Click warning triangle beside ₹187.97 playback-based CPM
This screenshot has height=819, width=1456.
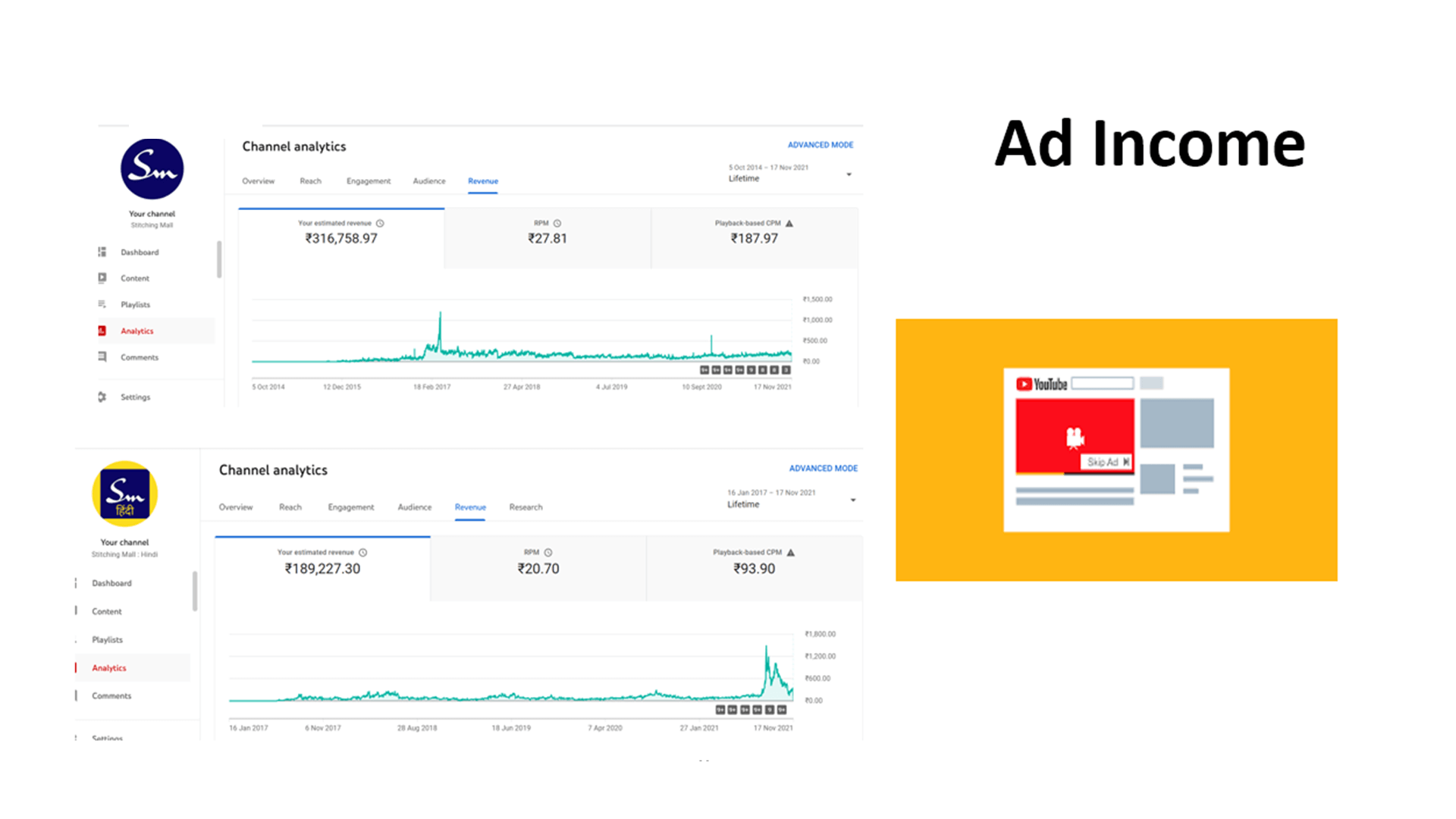789,223
